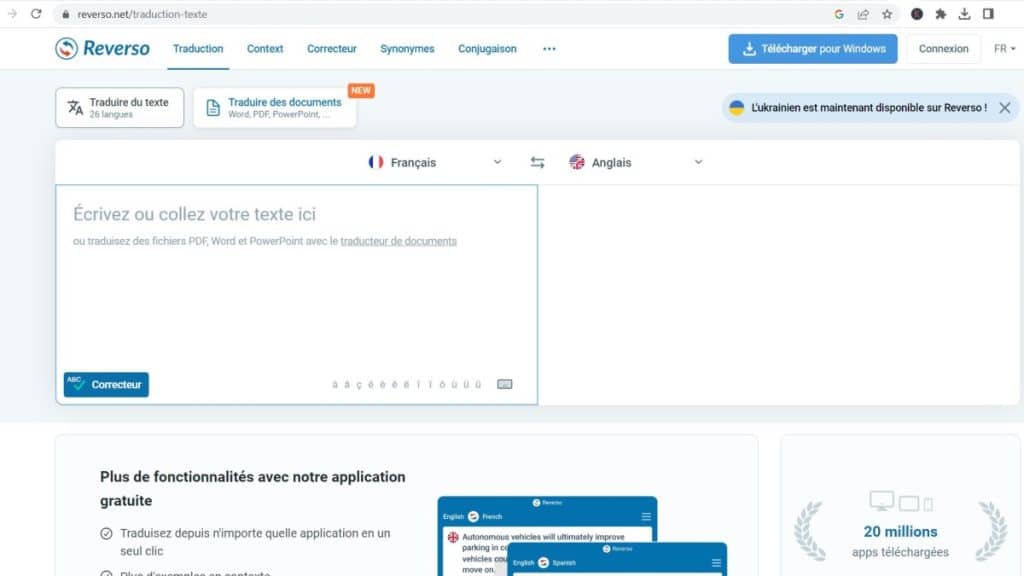Reload the page in browser
This screenshot has width=1024, height=576.
click(36, 14)
